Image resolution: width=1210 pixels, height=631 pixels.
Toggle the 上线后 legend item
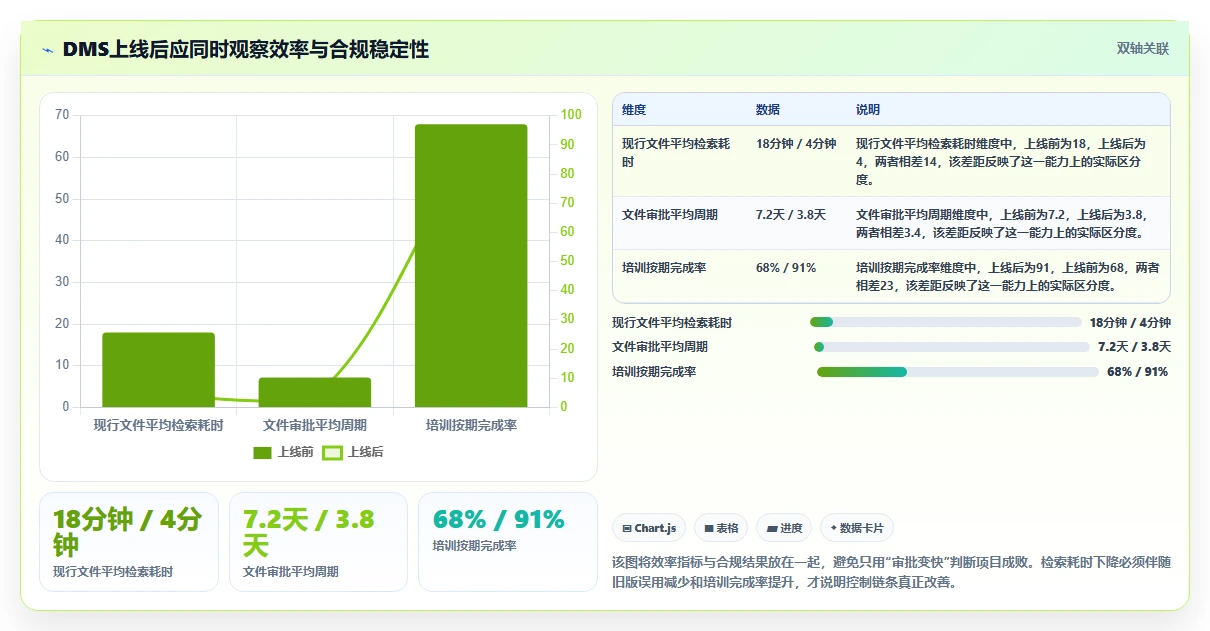click(x=353, y=452)
